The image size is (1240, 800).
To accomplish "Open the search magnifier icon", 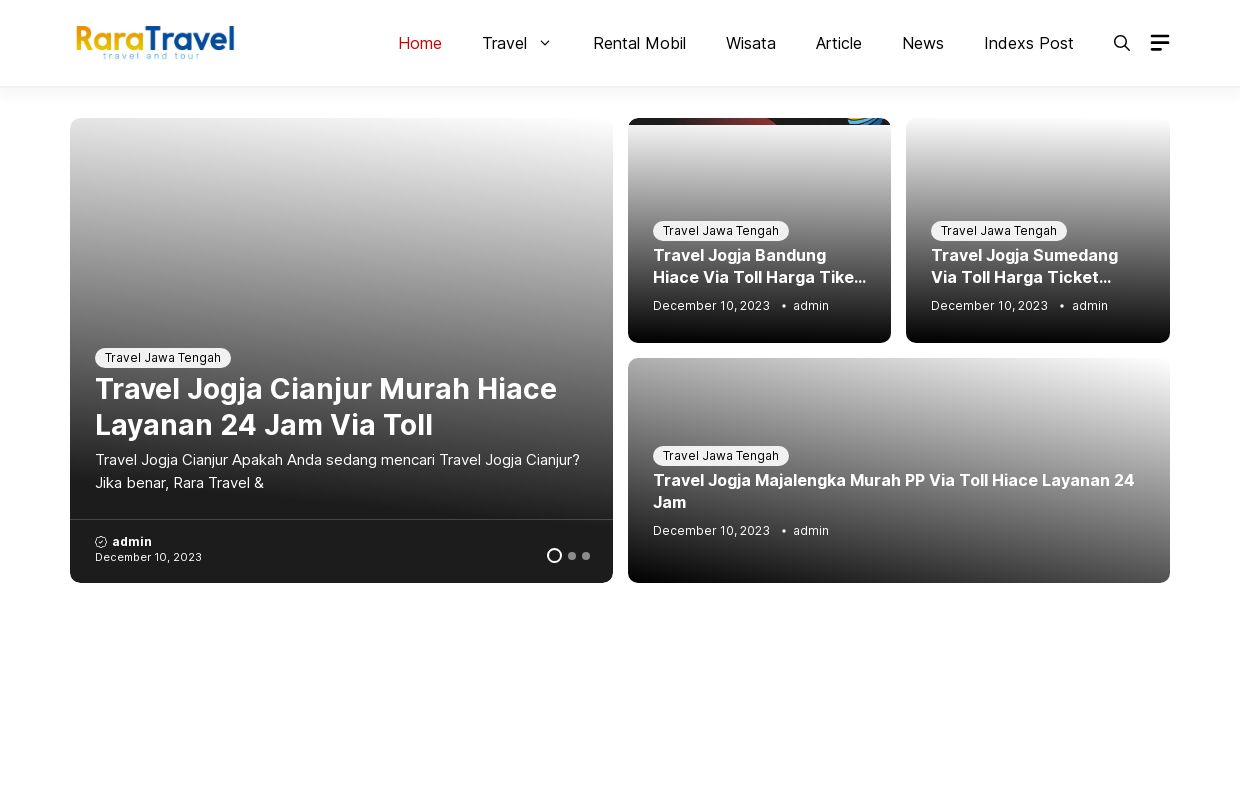I will [x=1122, y=43].
